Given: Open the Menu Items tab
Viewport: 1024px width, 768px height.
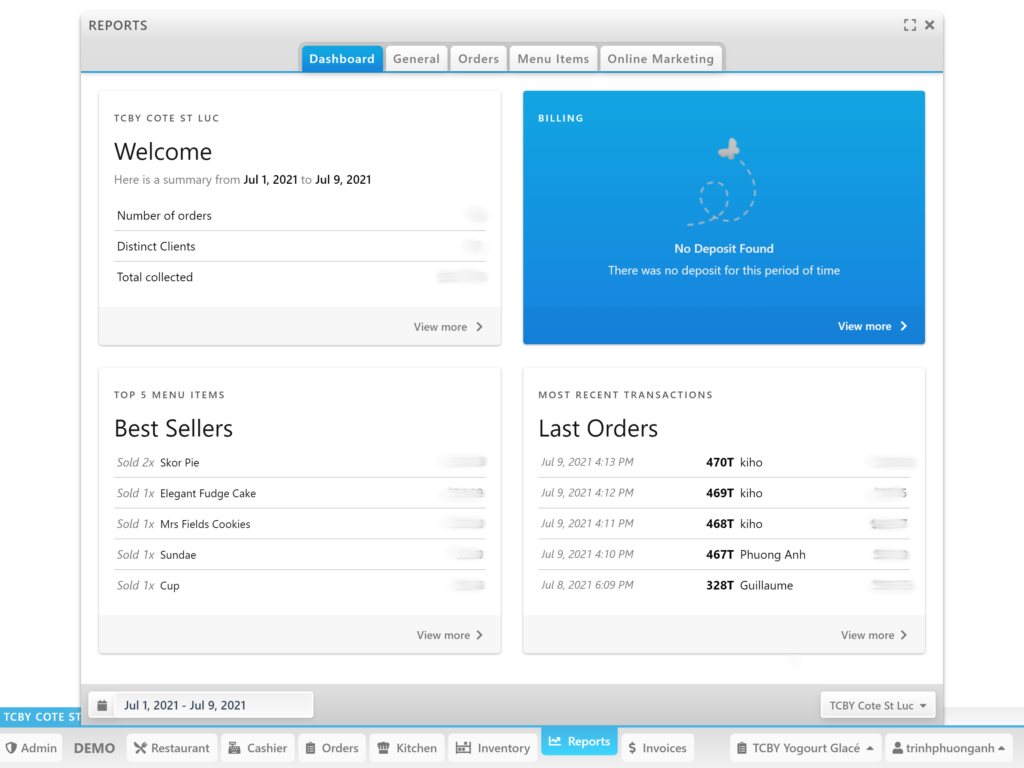Looking at the screenshot, I should click(553, 59).
